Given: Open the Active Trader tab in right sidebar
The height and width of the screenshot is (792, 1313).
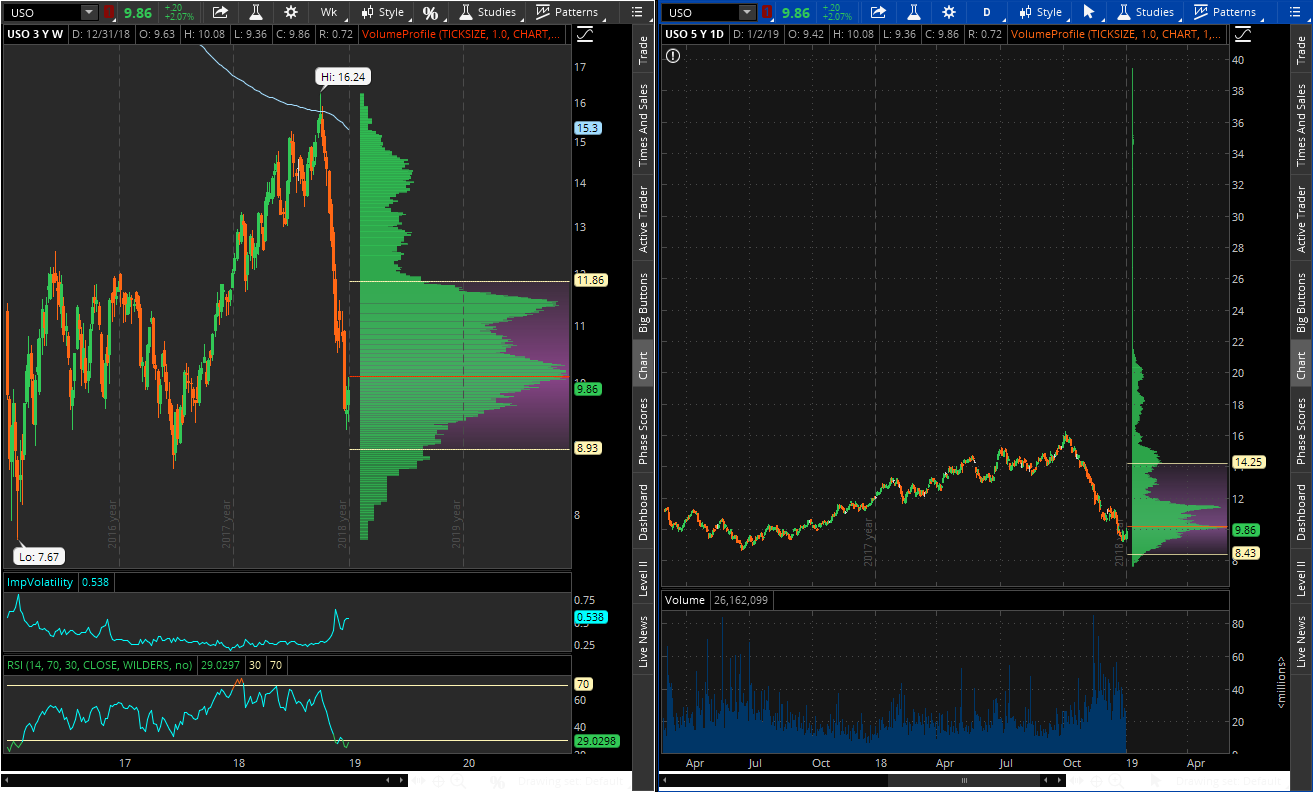Looking at the screenshot, I should pos(1301,218).
